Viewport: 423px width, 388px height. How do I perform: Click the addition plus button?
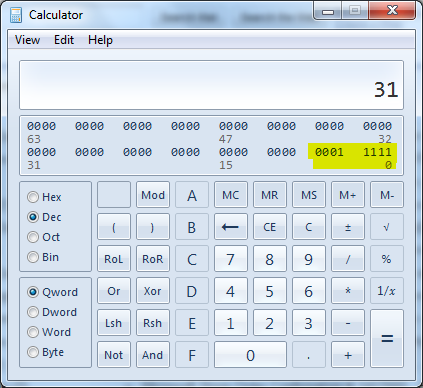tap(348, 355)
